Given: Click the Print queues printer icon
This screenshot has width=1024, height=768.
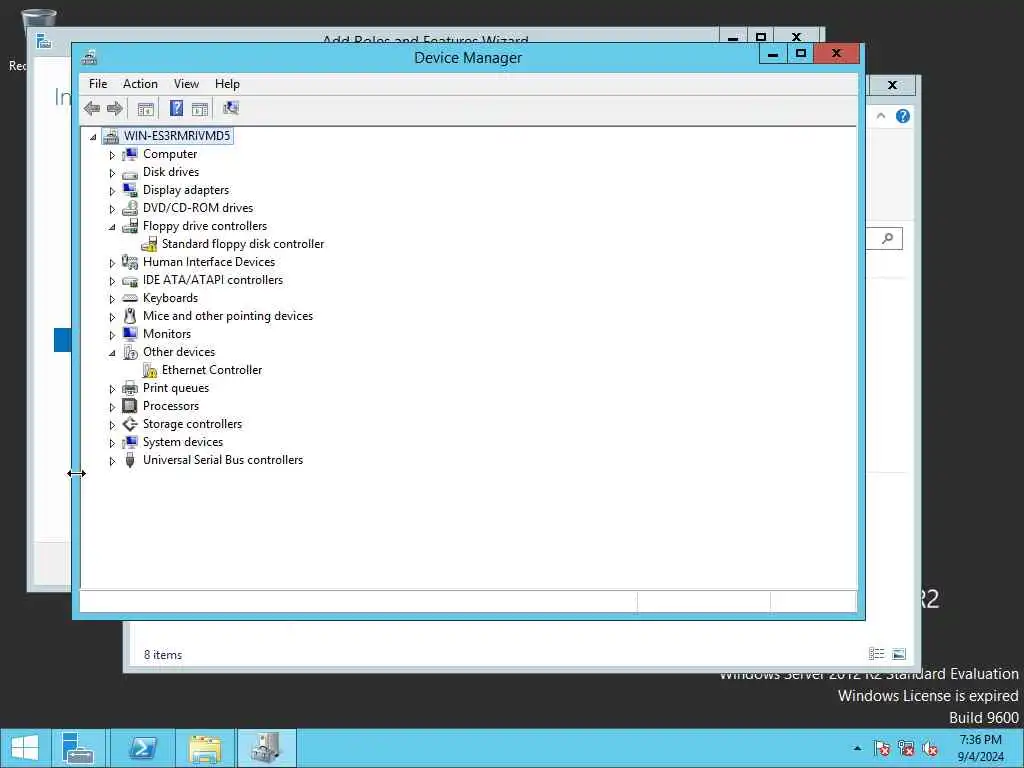Looking at the screenshot, I should 130,388.
